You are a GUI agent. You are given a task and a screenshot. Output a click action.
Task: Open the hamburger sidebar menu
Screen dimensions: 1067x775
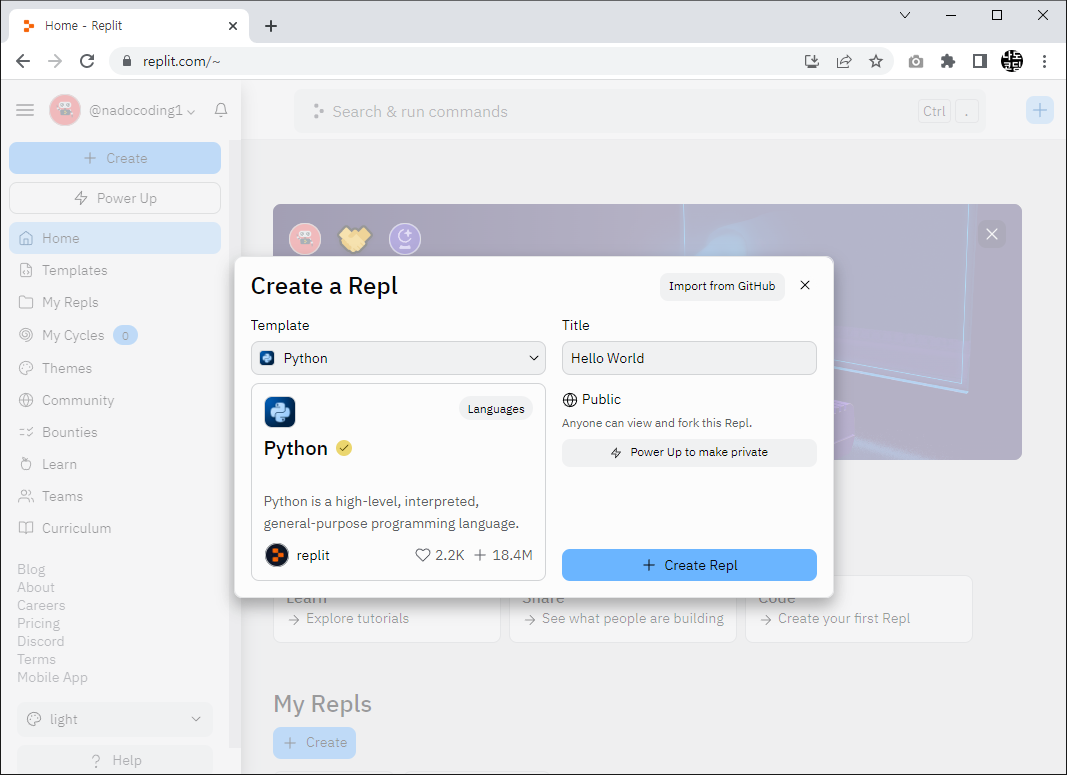(x=25, y=110)
